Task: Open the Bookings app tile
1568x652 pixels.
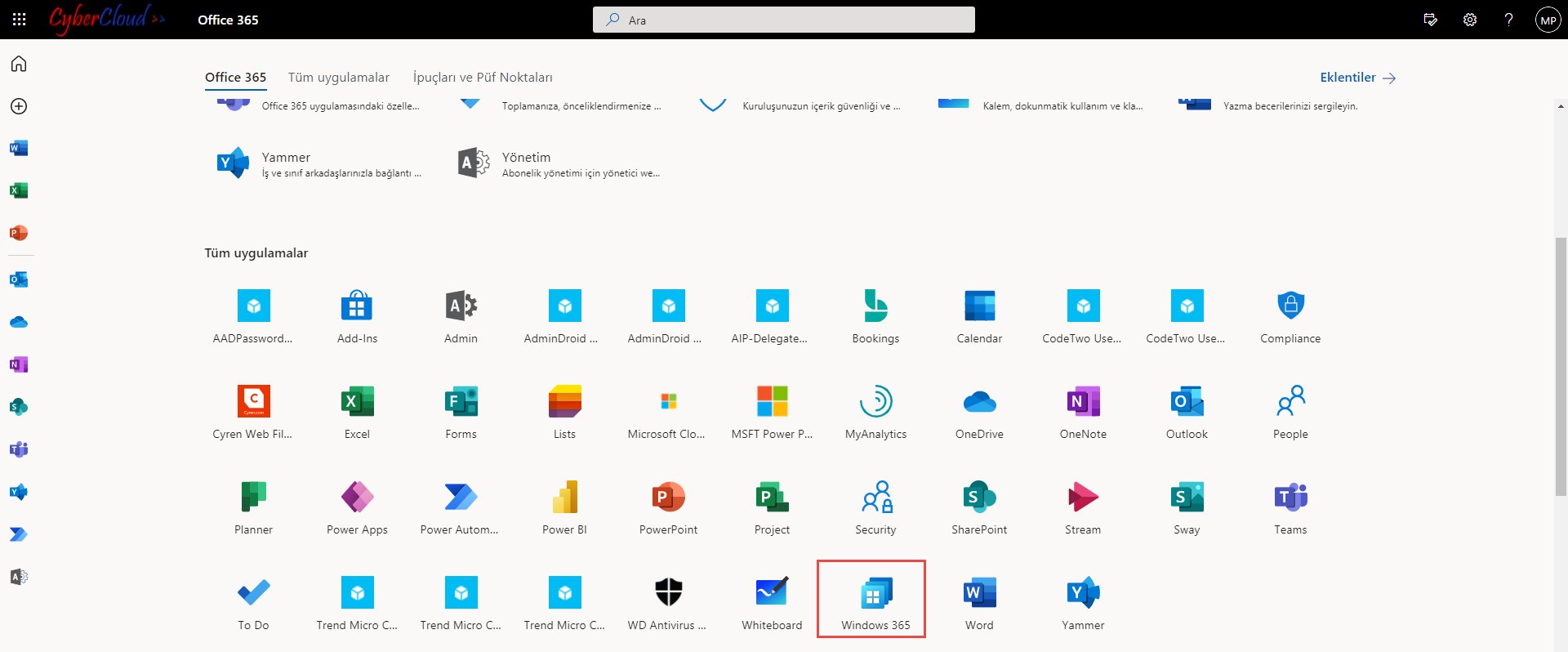Action: coord(875,317)
